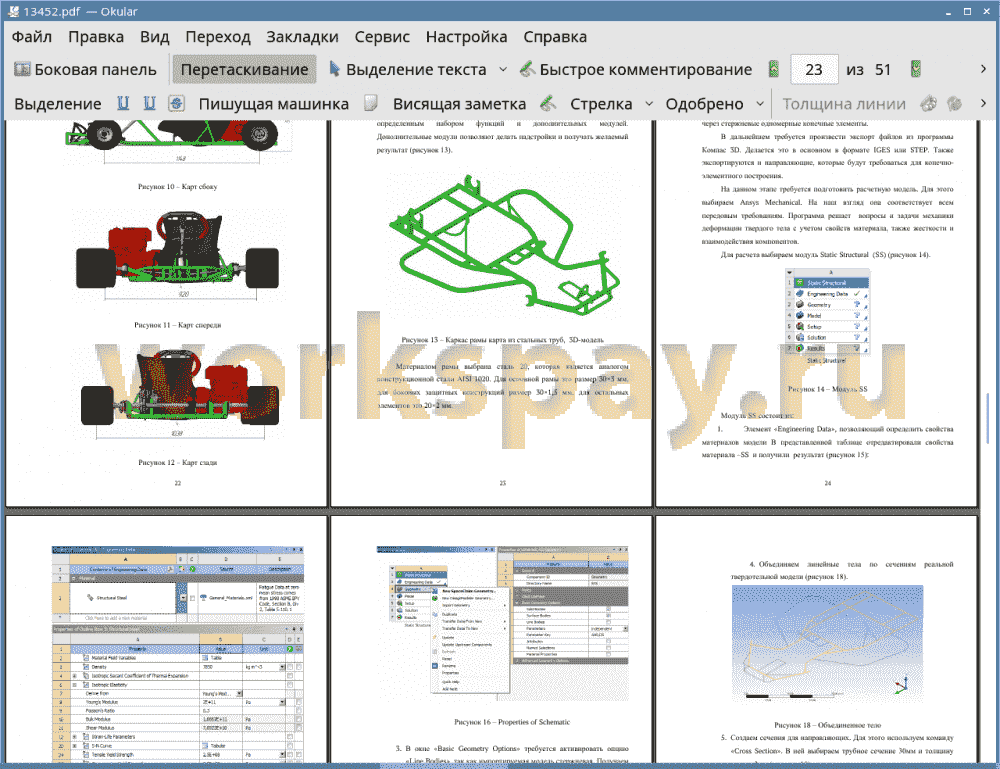Image resolution: width=1000 pixels, height=769 pixels.
Task: Open the Файл menu
Action: (32, 37)
